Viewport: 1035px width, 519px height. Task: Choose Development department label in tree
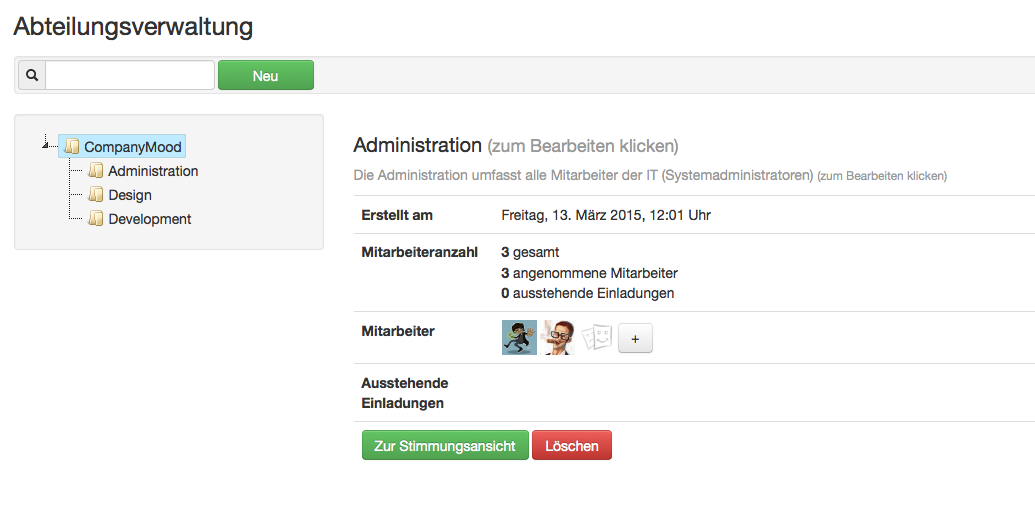tap(150, 219)
